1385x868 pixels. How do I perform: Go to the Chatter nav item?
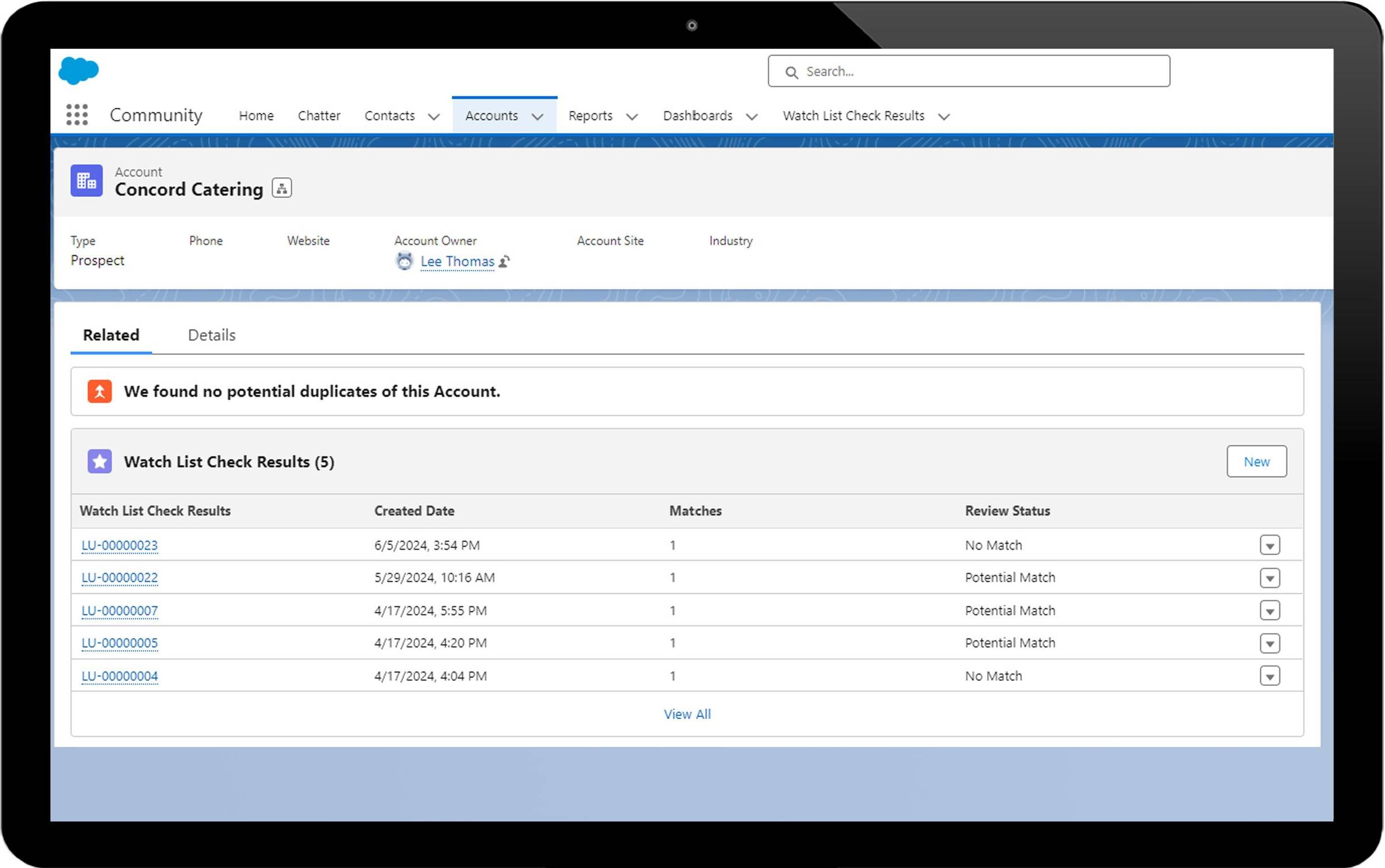319,116
